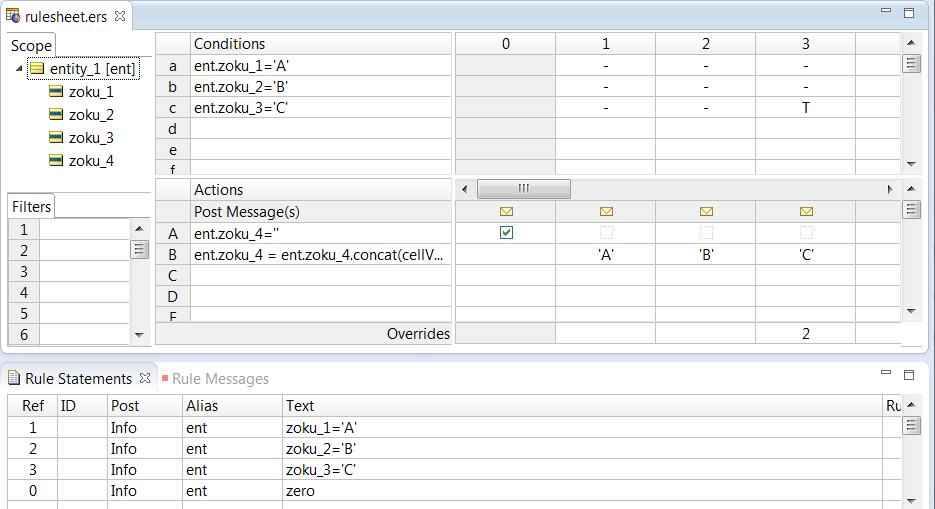
Task: Click the conditions vertical scrollbar thumb
Action: click(x=911, y=63)
